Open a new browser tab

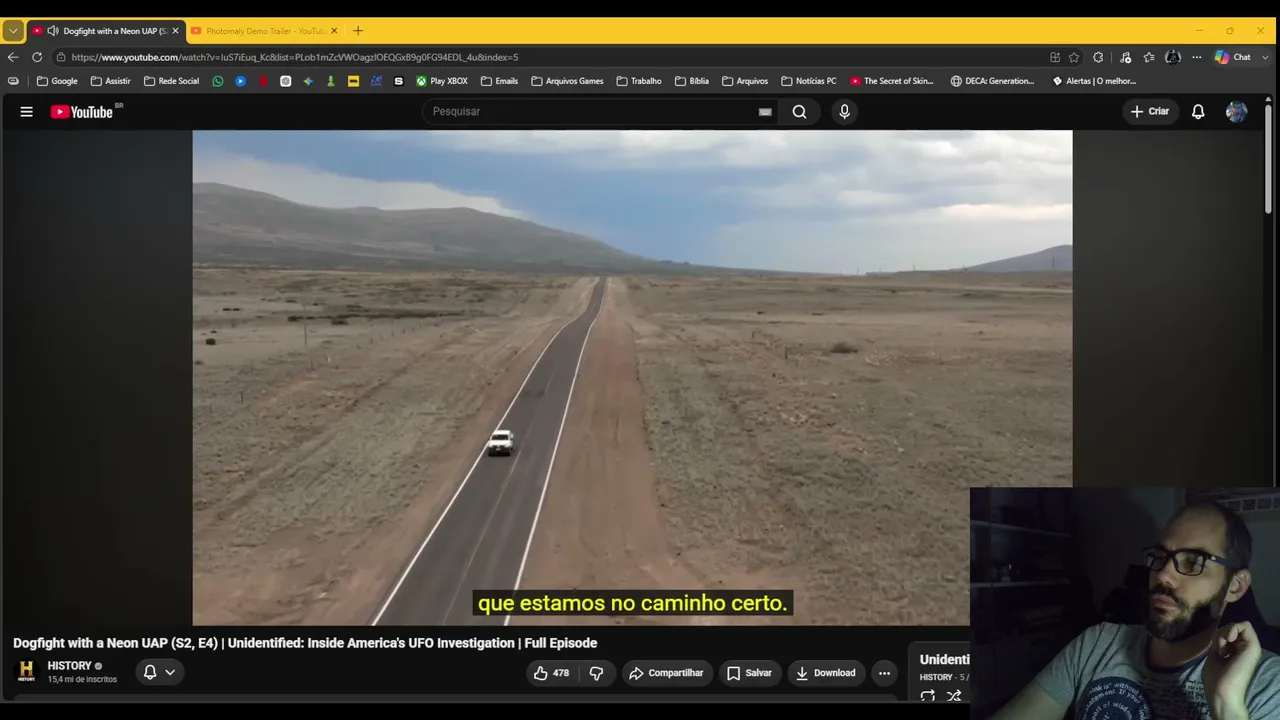click(358, 31)
